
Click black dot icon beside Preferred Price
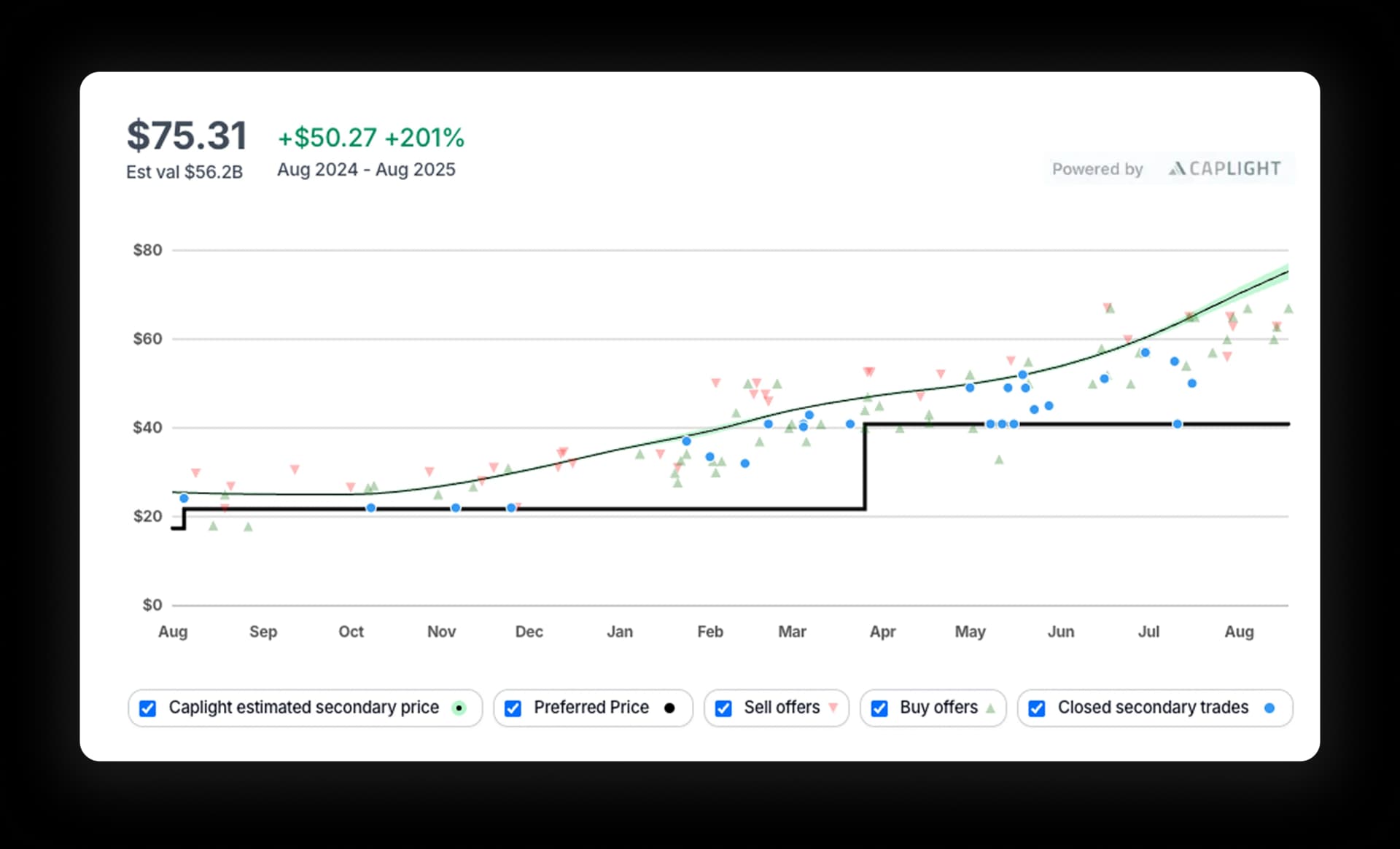tap(669, 708)
